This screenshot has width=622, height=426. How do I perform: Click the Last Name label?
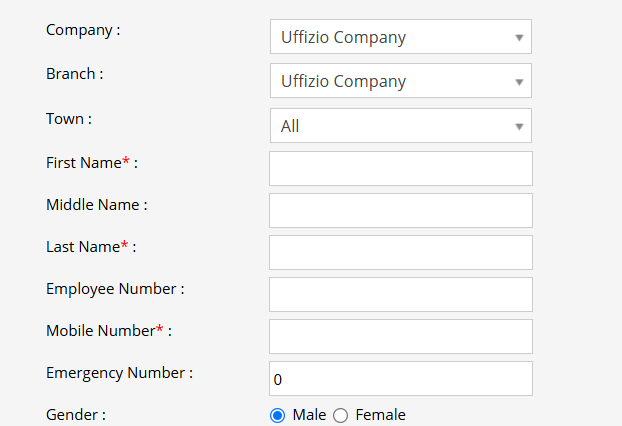coord(83,246)
